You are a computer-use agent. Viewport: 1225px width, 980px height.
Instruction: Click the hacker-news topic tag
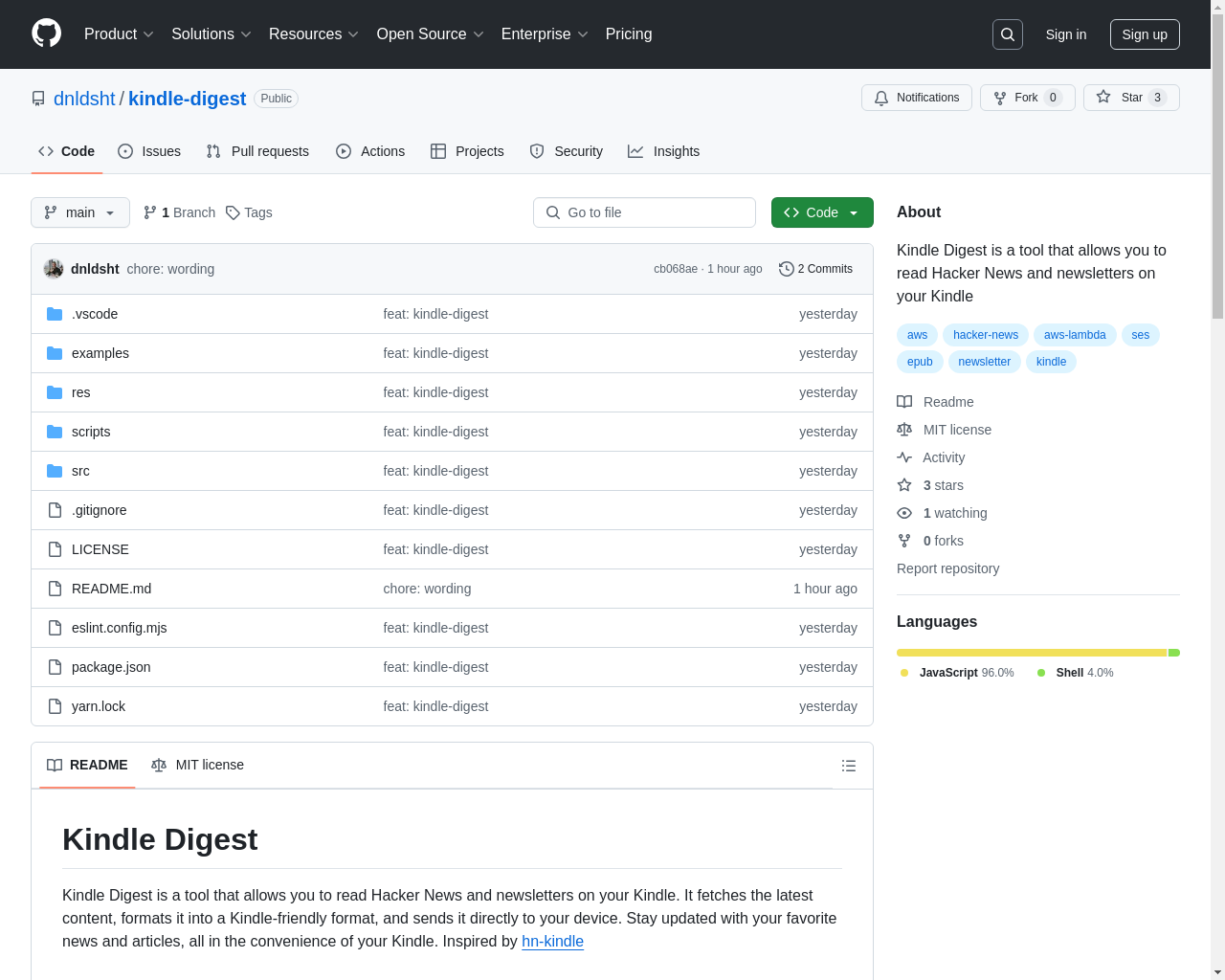[986, 335]
